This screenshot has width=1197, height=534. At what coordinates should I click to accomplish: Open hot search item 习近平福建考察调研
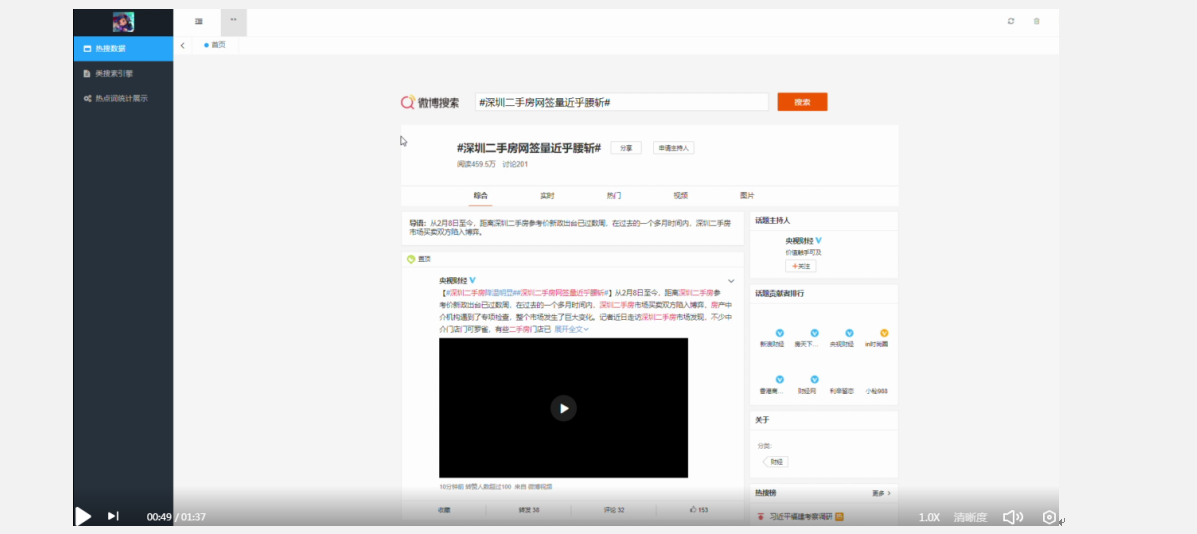click(800, 516)
